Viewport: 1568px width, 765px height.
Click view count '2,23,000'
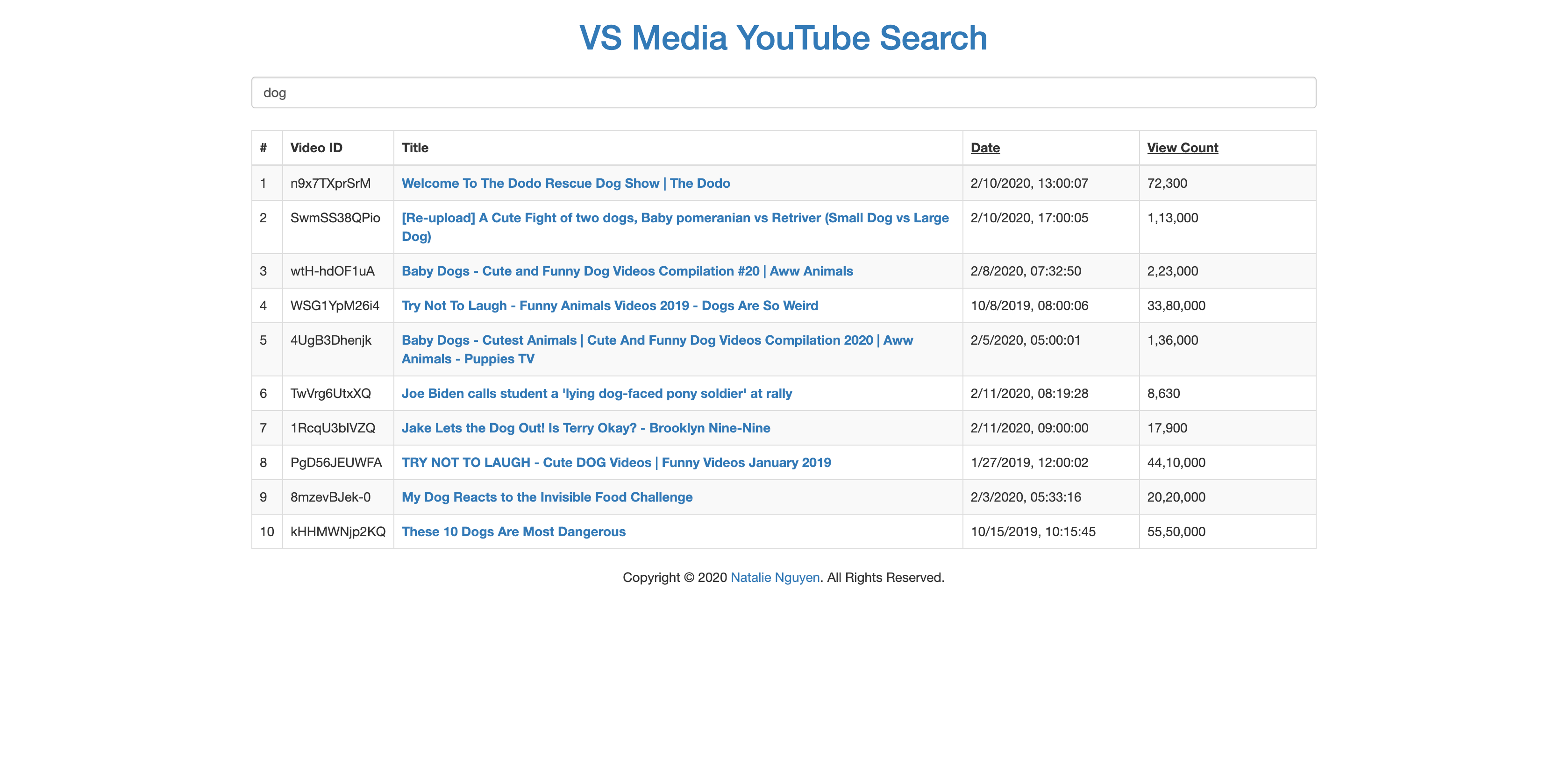click(x=1172, y=271)
